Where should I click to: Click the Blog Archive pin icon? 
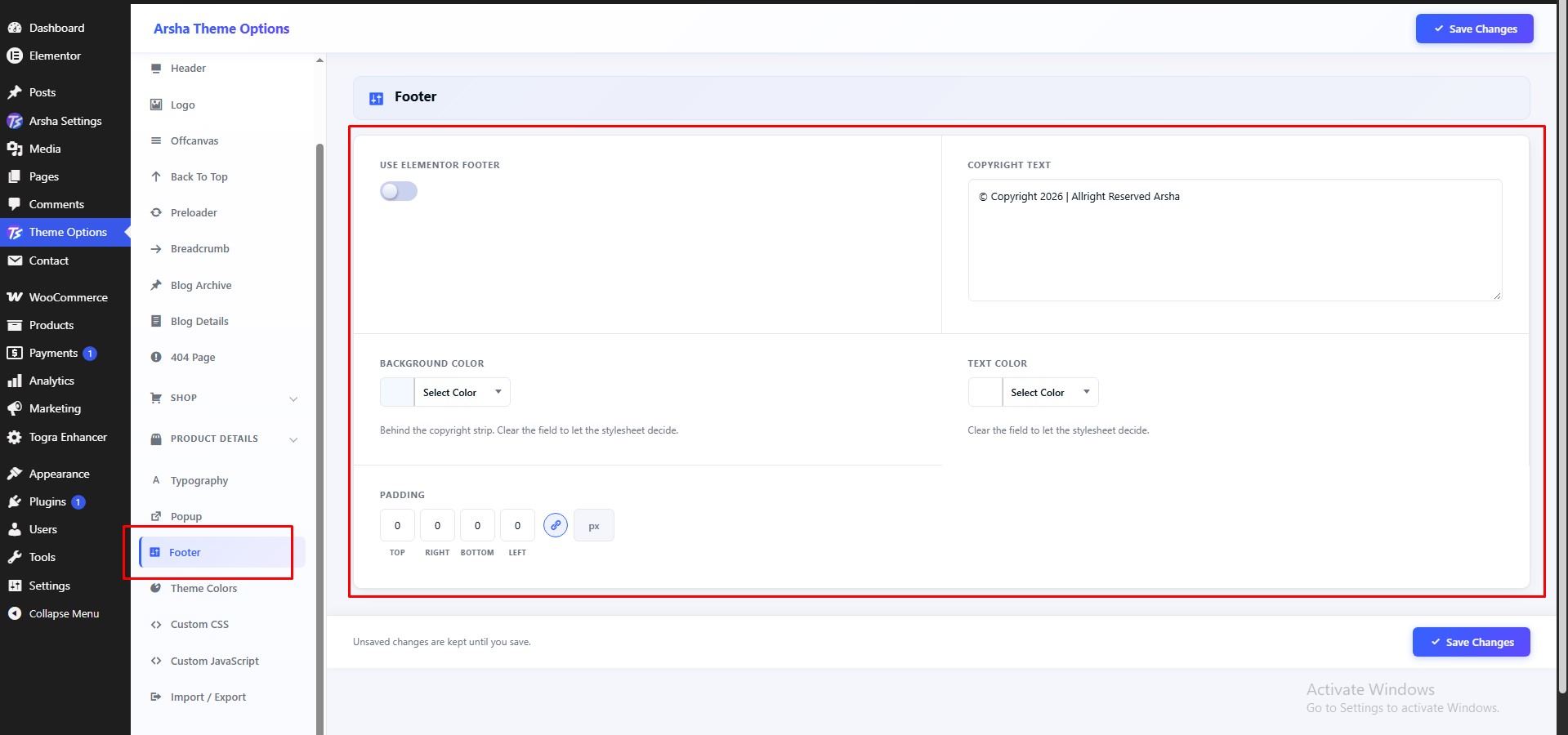156,285
